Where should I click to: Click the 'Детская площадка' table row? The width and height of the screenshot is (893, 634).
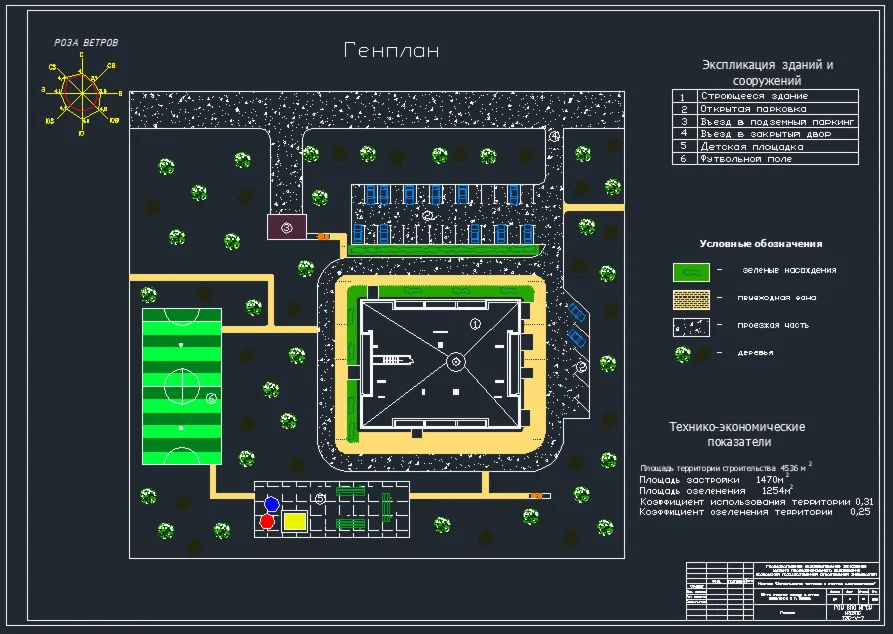765,146
